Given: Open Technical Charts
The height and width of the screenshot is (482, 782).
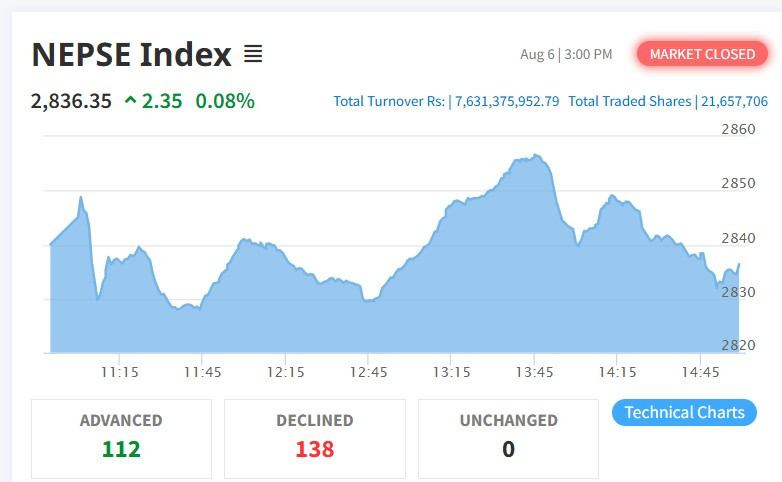Looking at the screenshot, I should (x=684, y=412).
